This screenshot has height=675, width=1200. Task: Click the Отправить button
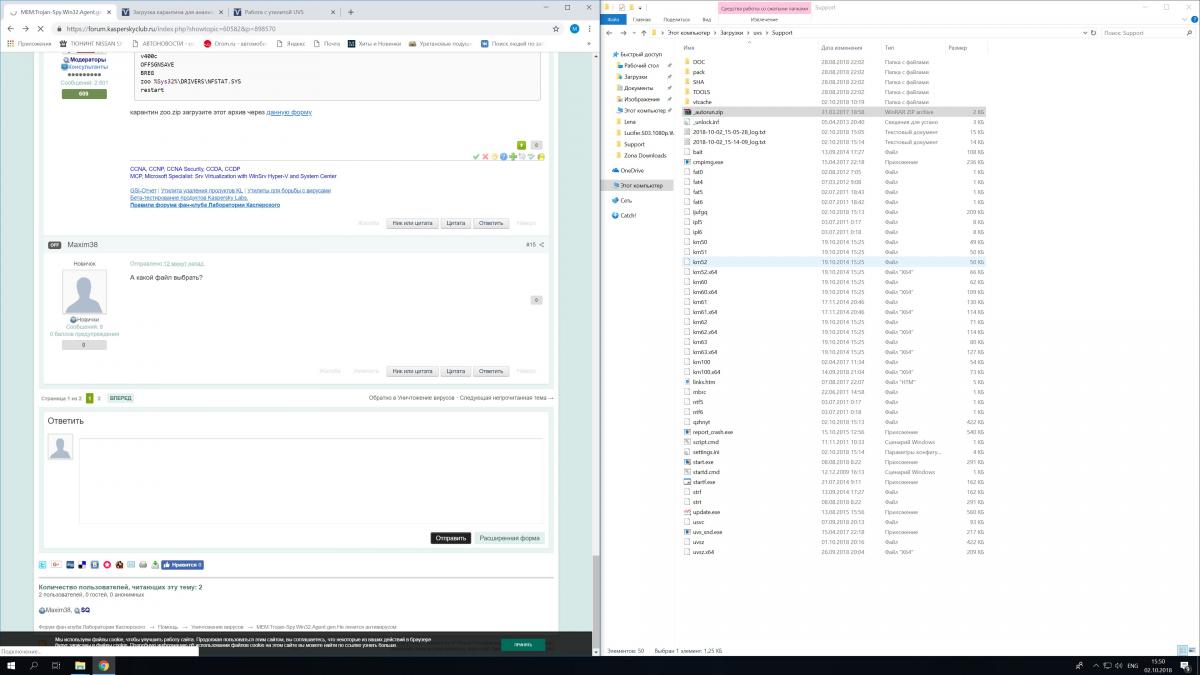[450, 538]
